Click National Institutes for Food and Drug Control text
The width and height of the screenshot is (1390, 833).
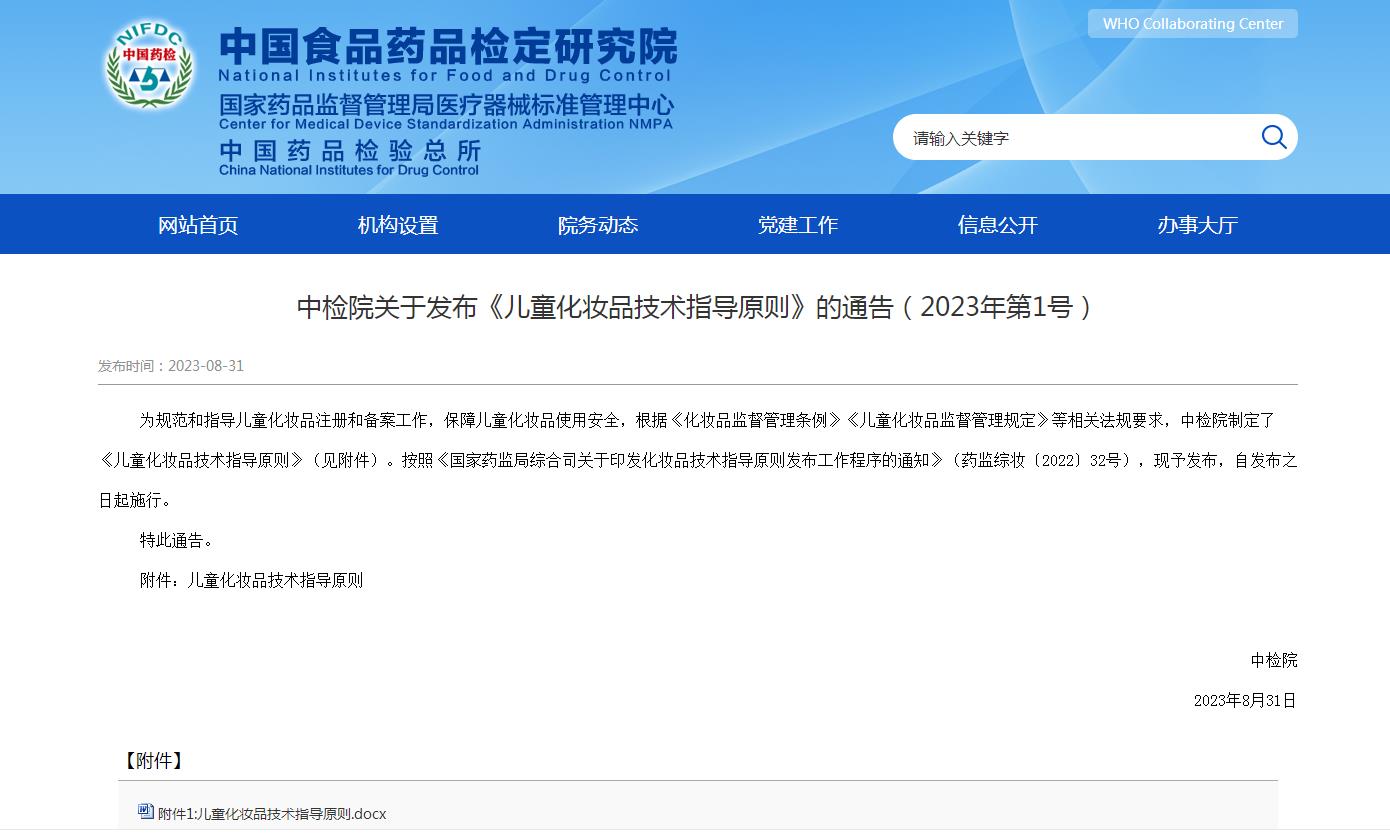(x=445, y=76)
